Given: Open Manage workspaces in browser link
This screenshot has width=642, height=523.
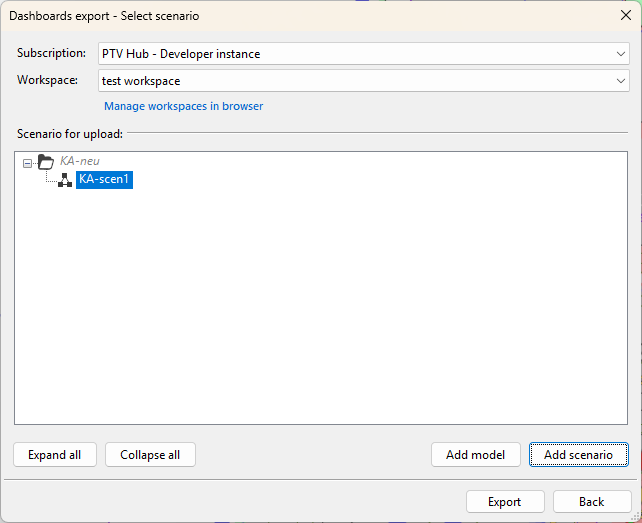Looking at the screenshot, I should click(183, 106).
